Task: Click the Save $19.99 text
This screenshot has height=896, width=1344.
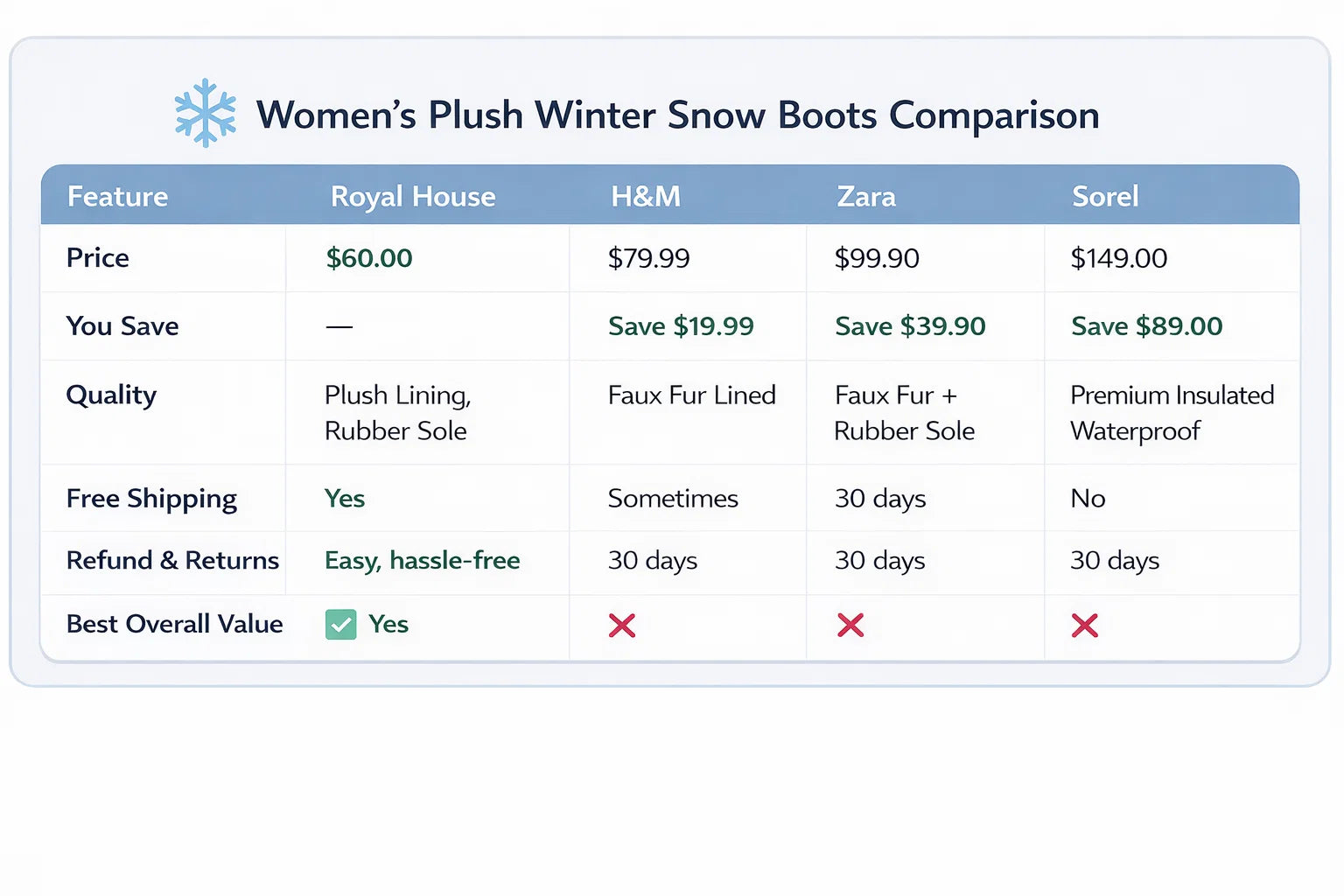Action: point(681,326)
